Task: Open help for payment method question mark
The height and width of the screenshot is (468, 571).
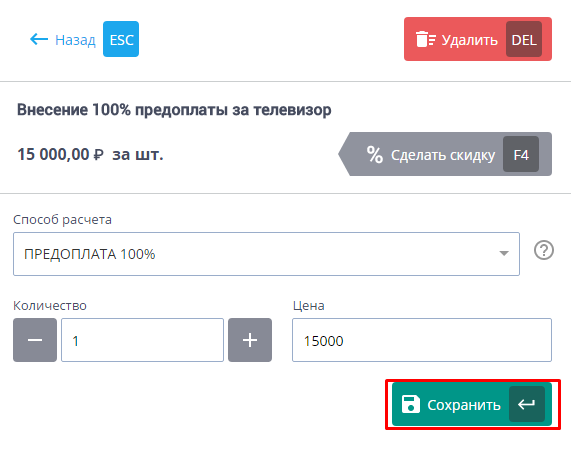Action: click(544, 251)
